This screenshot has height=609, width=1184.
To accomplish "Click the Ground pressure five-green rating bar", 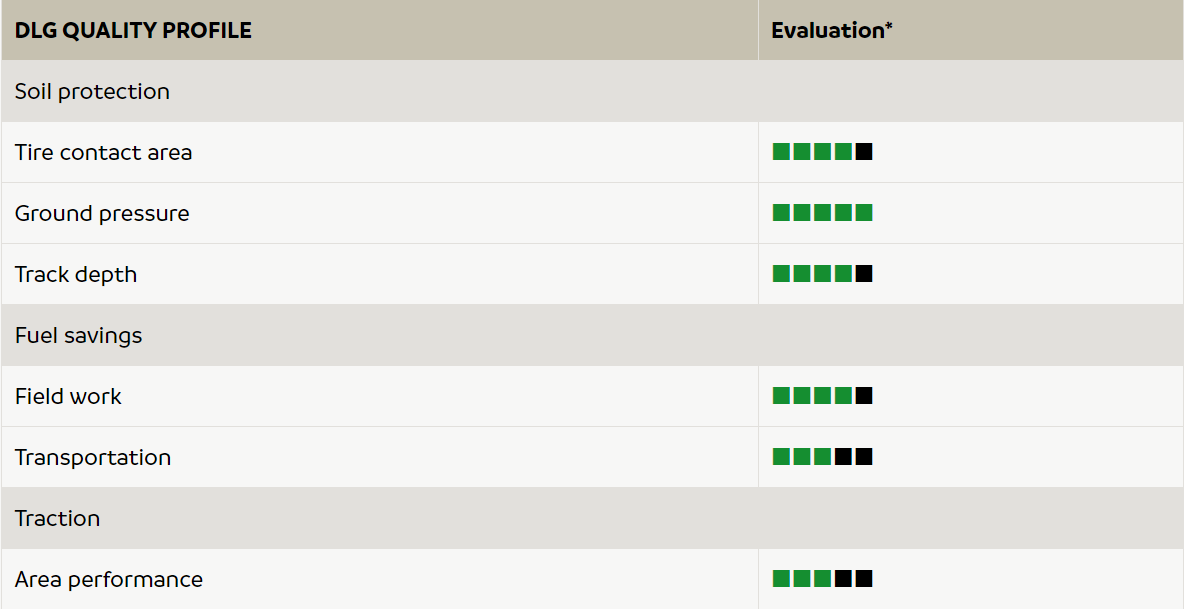I will tap(822, 213).
